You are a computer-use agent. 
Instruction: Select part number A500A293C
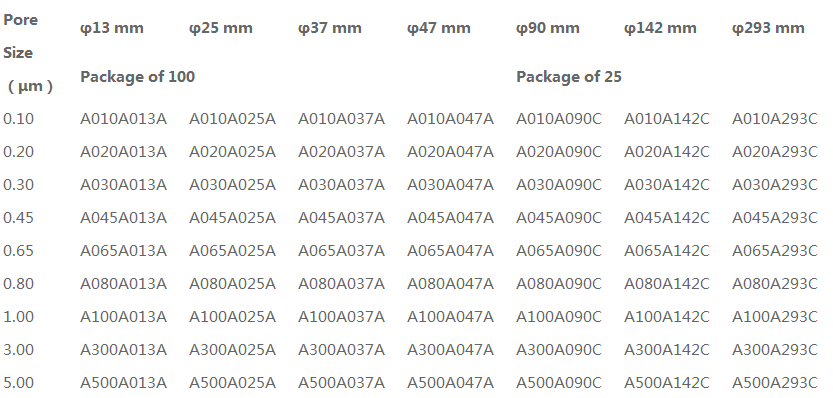tap(775, 383)
